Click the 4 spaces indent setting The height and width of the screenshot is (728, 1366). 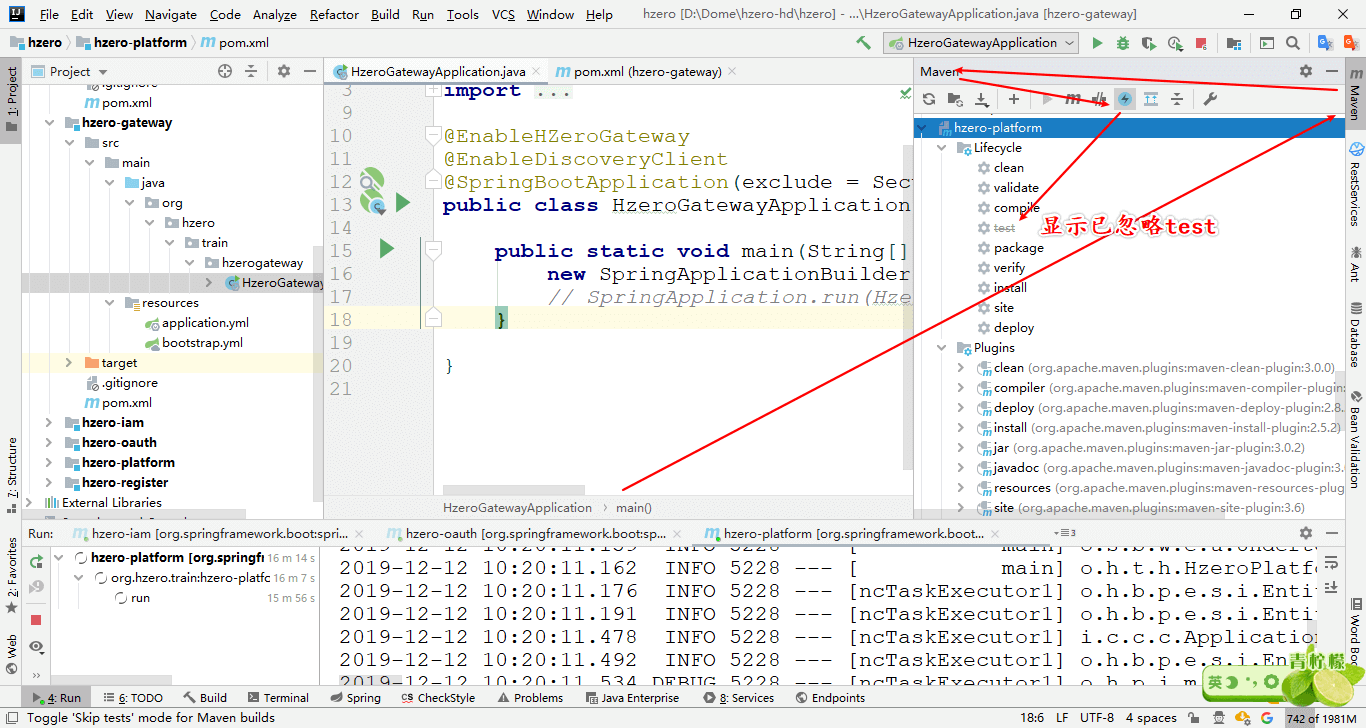1151,717
